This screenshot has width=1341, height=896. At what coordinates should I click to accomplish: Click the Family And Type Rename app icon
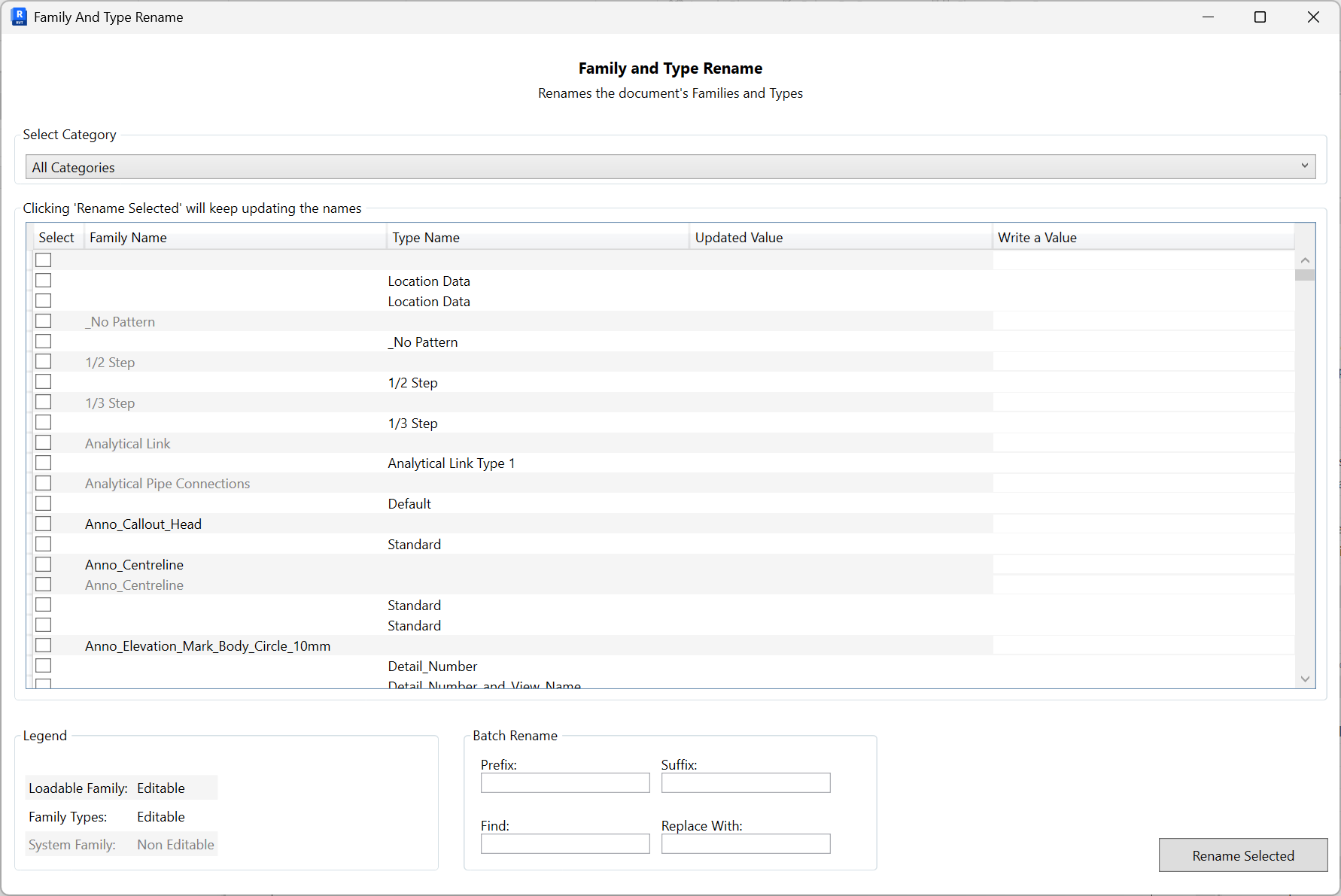(18, 17)
